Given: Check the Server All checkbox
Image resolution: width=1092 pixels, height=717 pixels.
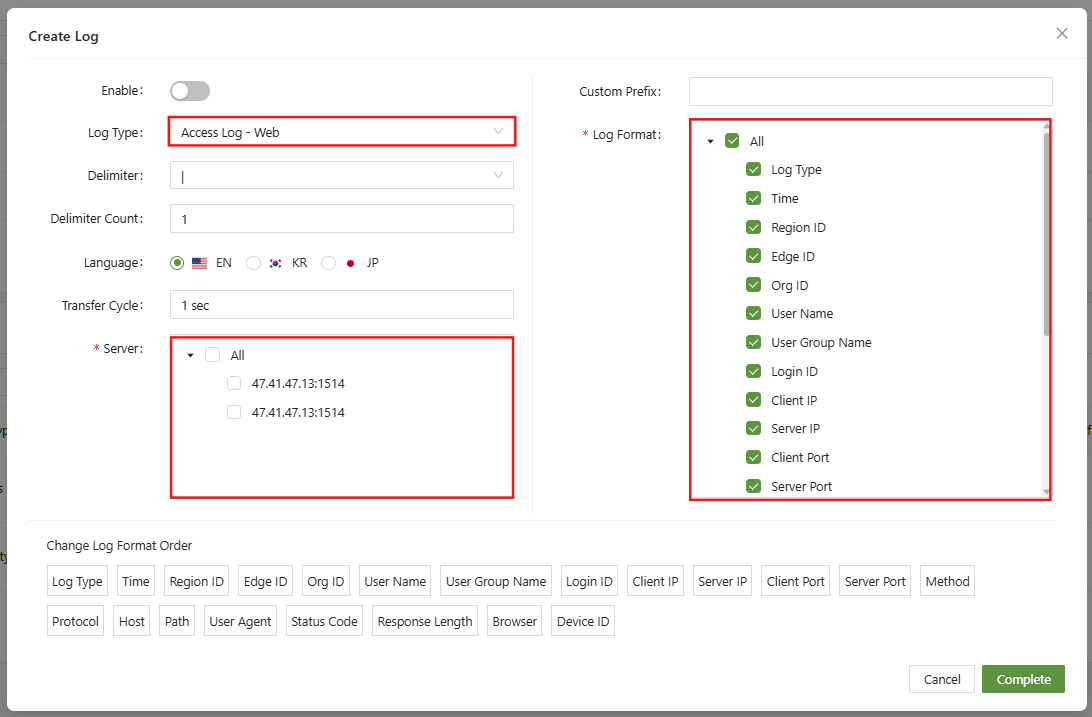Looking at the screenshot, I should (x=212, y=355).
